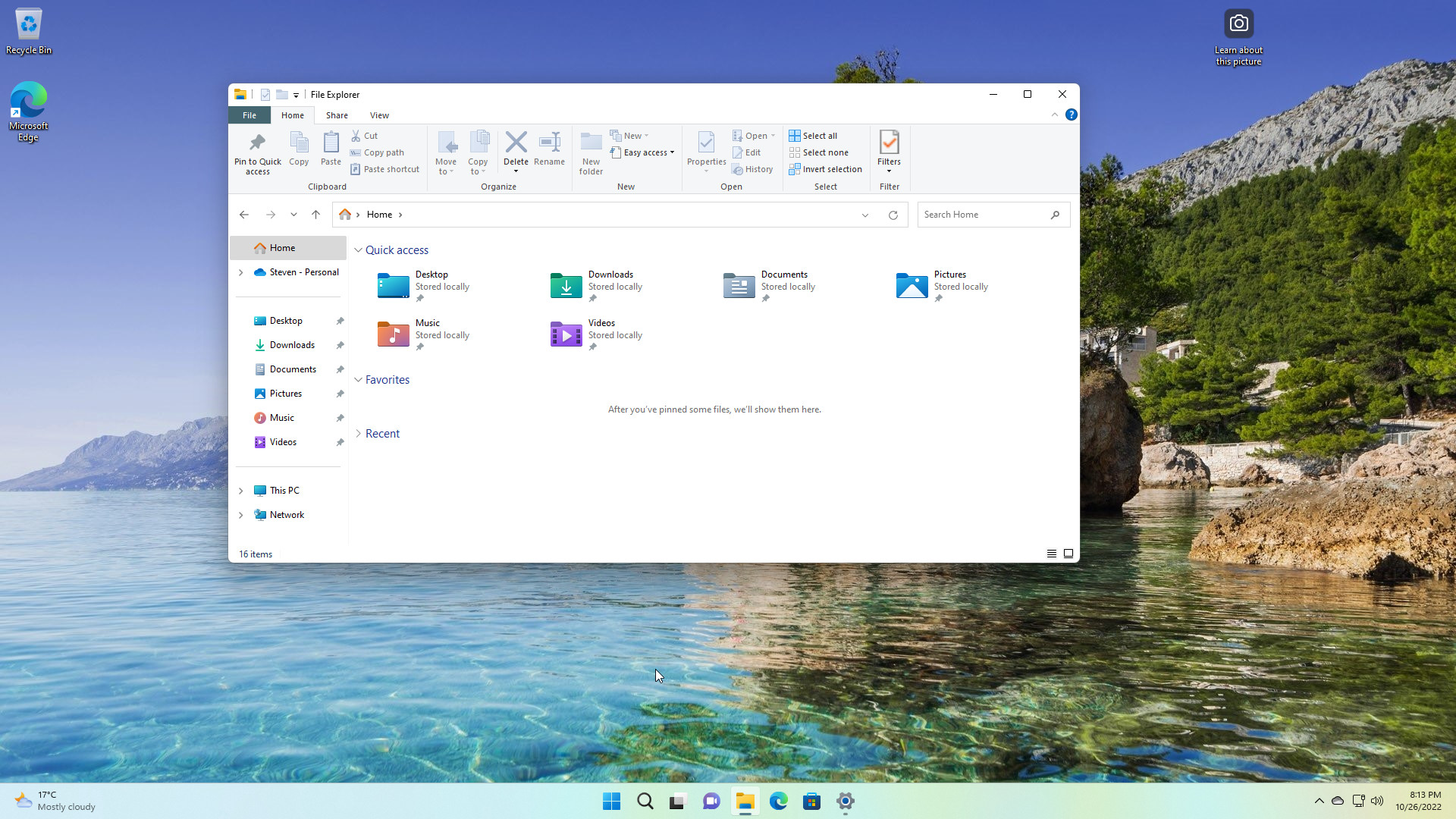Expand the This PC tree item
The image size is (1456, 819).
(x=240, y=490)
